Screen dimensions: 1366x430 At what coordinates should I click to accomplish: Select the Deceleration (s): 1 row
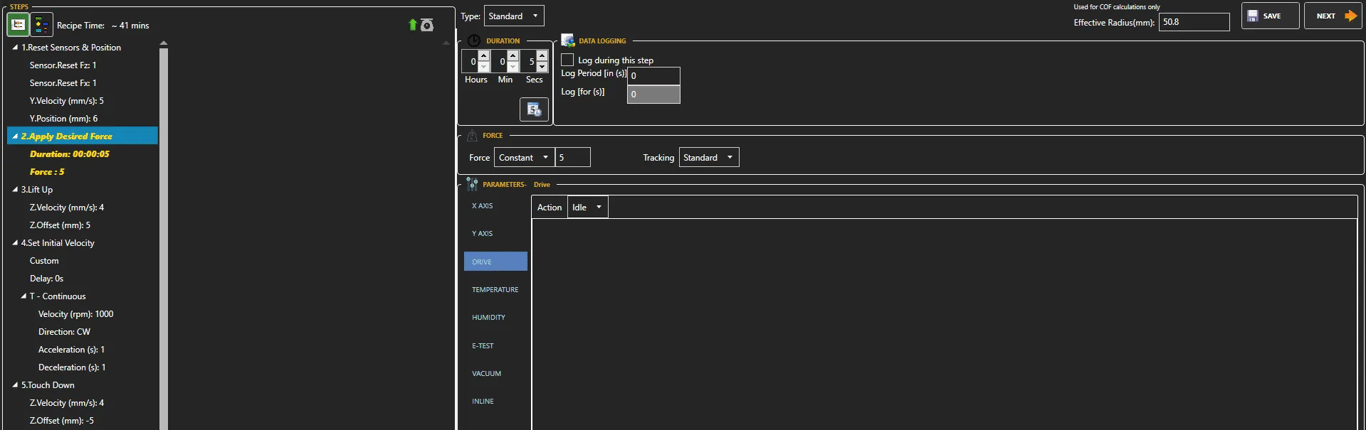point(72,367)
